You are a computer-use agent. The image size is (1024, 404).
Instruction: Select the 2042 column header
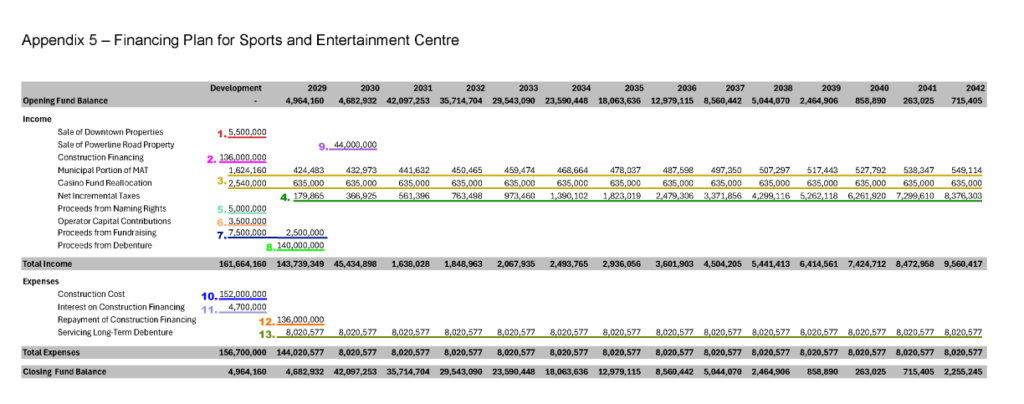click(974, 88)
